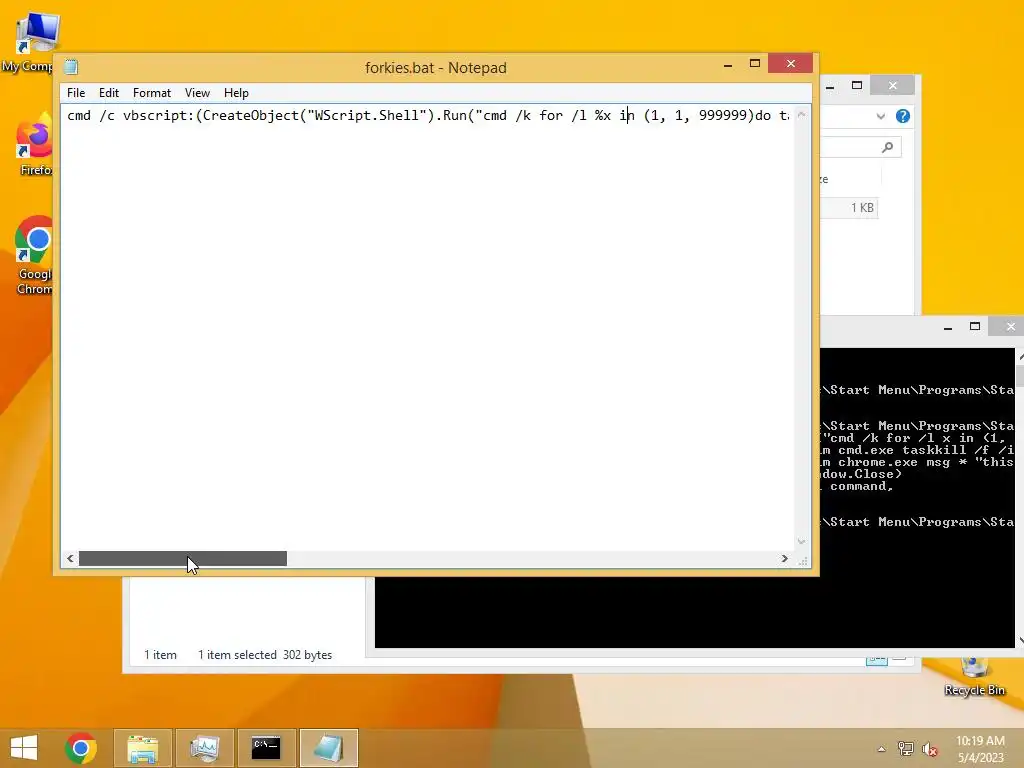This screenshot has width=1024, height=768.
Task: Close the File Explorer window
Action: (x=892, y=86)
